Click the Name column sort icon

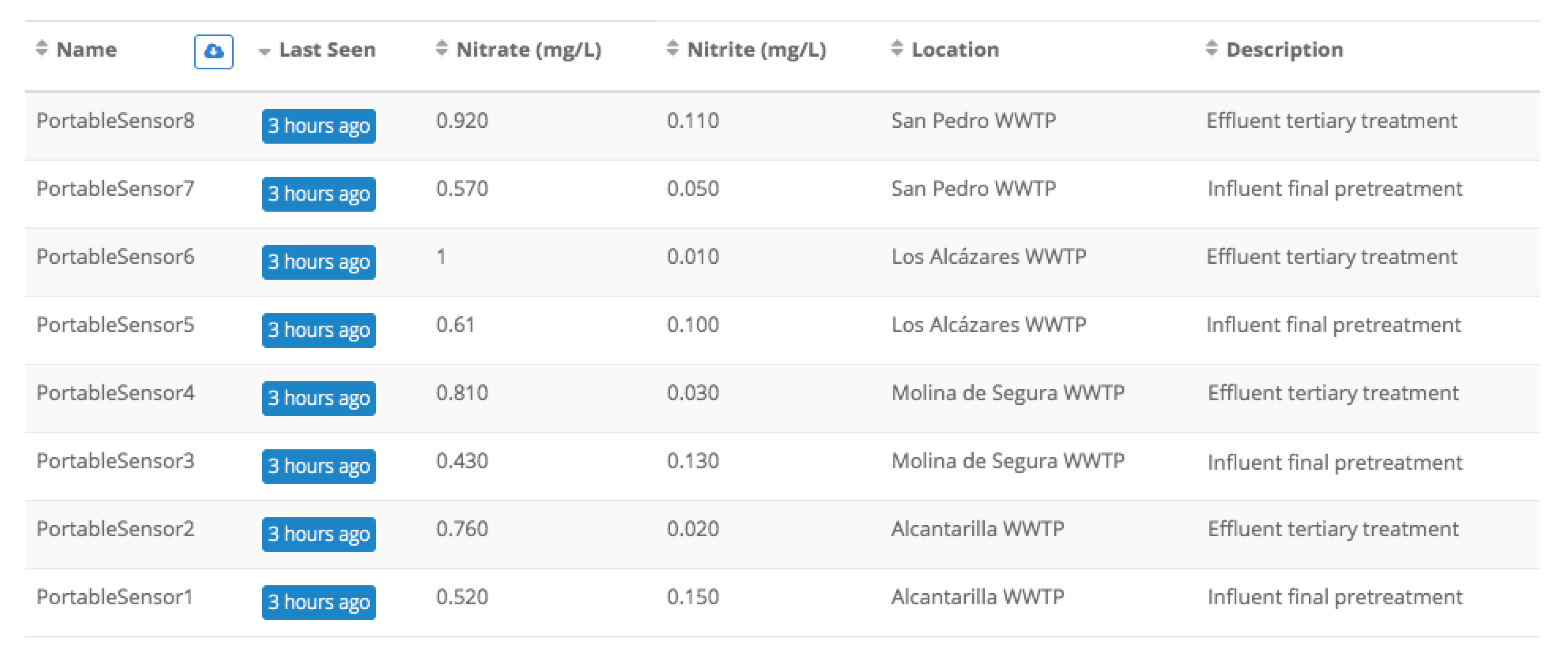click(x=42, y=48)
